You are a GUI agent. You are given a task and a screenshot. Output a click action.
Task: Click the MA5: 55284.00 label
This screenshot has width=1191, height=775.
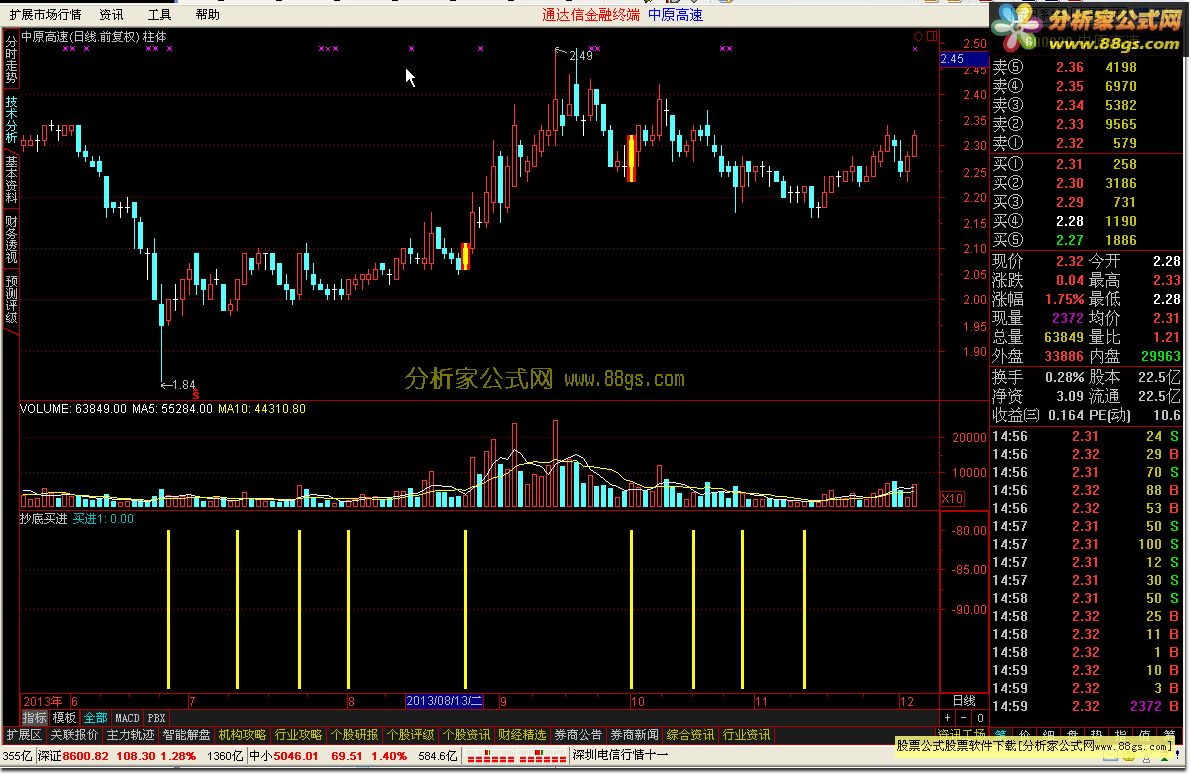pos(172,409)
